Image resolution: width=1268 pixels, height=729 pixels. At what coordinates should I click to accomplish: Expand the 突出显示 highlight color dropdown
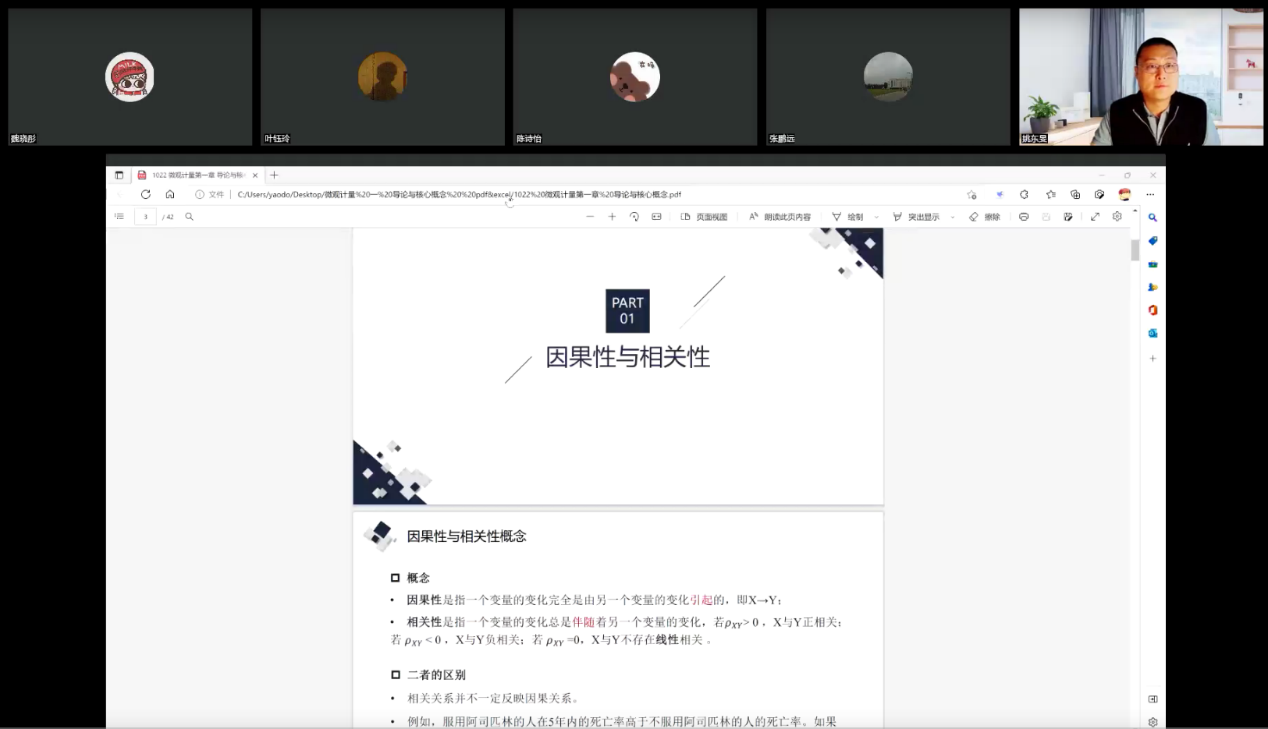952,216
